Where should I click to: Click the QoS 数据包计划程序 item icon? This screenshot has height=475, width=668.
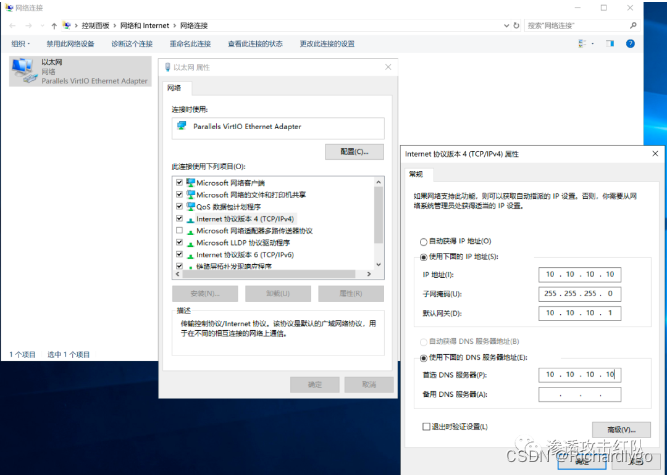pos(190,207)
